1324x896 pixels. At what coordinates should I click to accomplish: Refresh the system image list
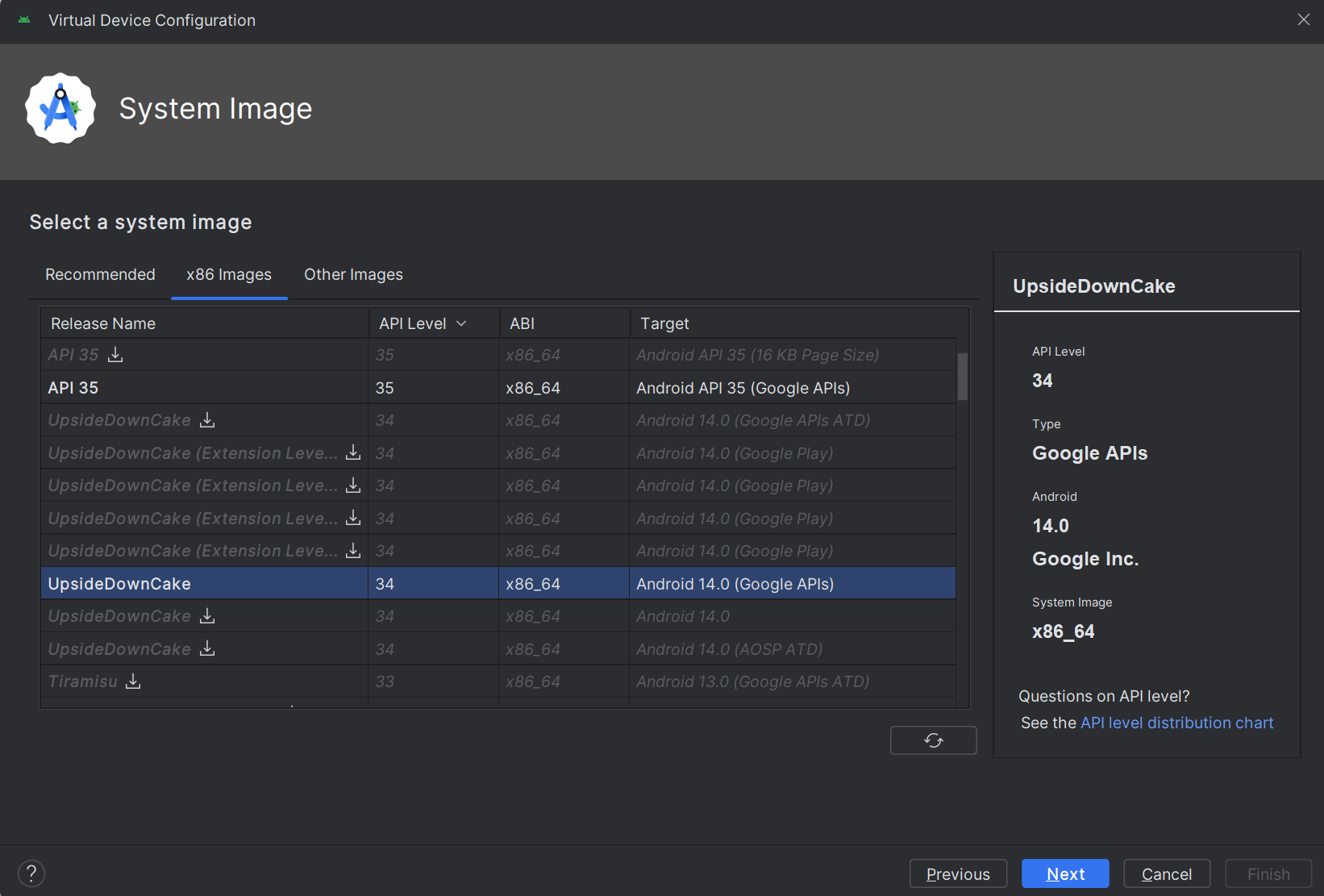point(933,740)
